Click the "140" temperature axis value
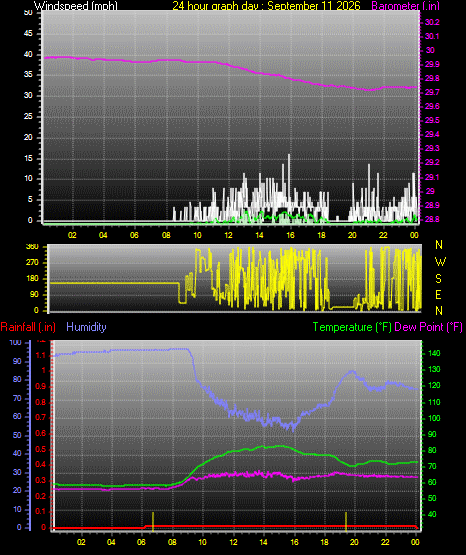Viewport: 466px width, 555px height. click(434, 353)
